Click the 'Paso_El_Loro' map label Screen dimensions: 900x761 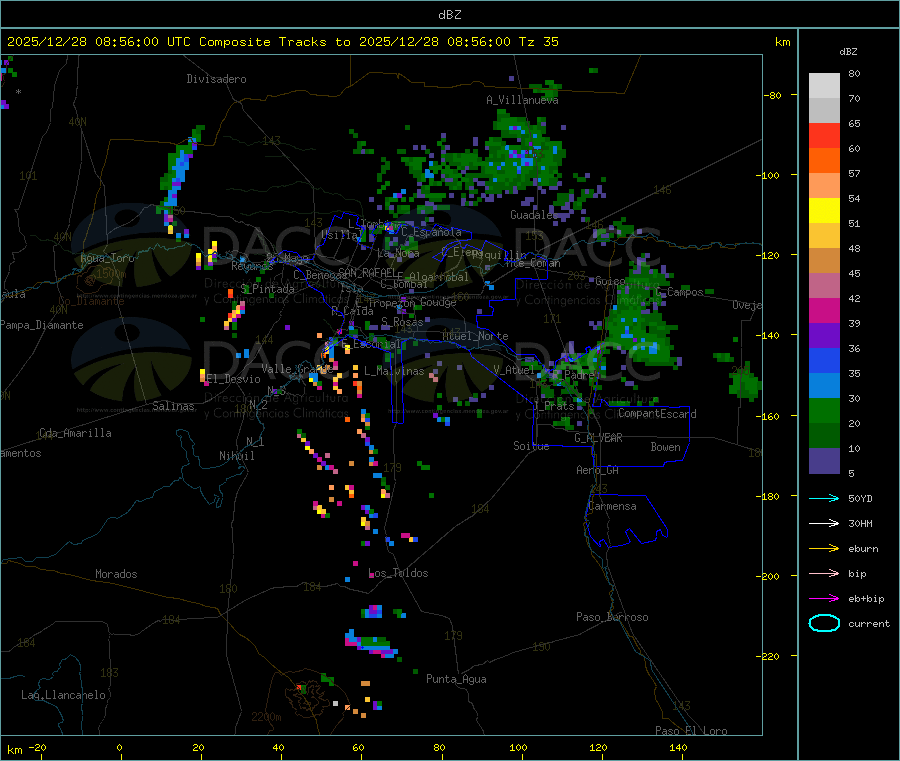click(691, 731)
